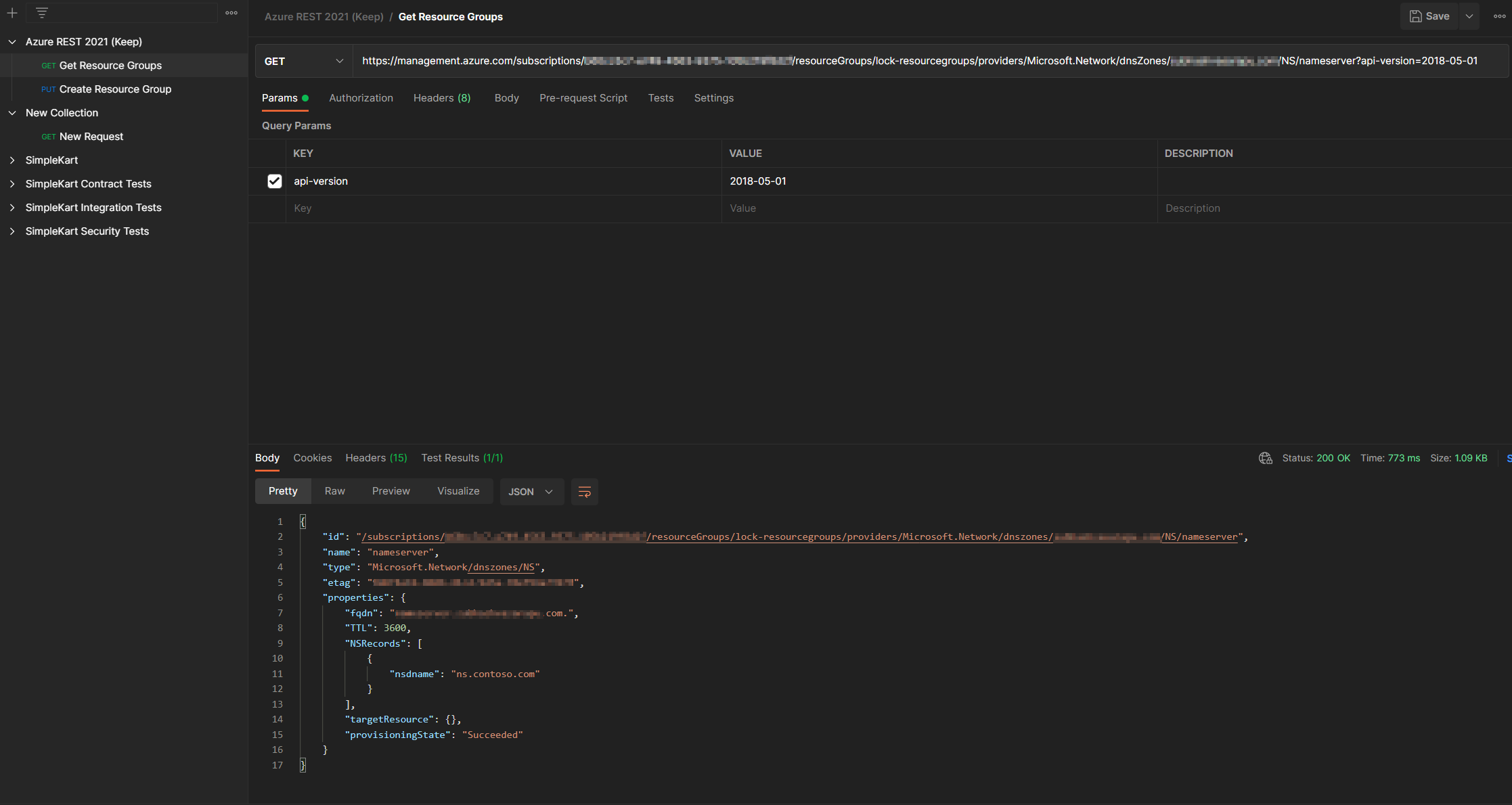
Task: Select Preview response view
Action: pyautogui.click(x=391, y=491)
